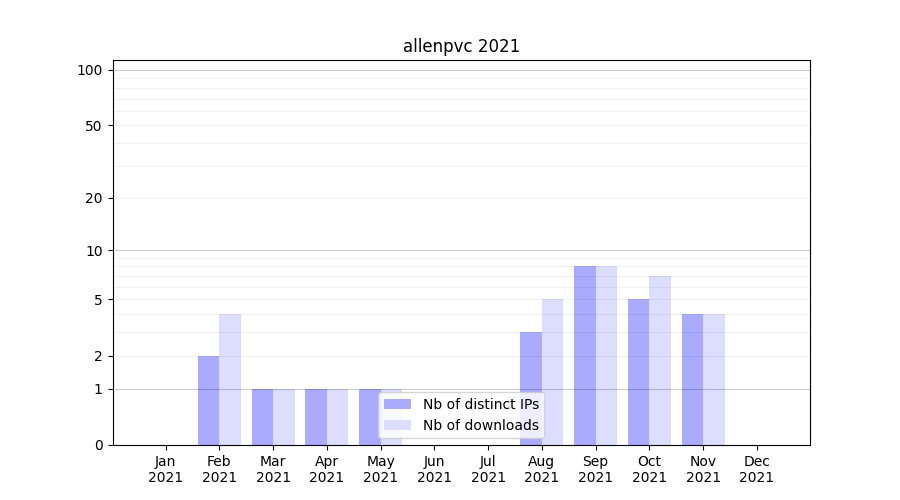This screenshot has height=500, width=900.
Task: Click the Aug 2021 downloads bar
Action: (x=552, y=372)
